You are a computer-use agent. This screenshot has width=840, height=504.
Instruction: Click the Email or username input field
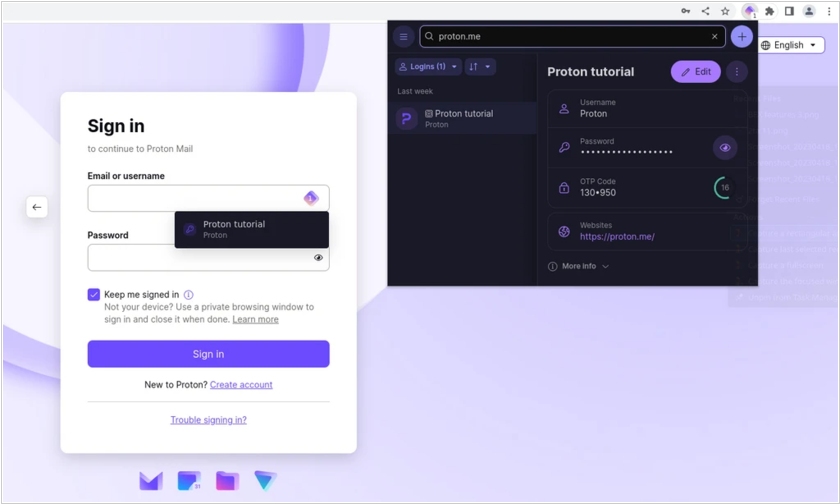click(208, 198)
